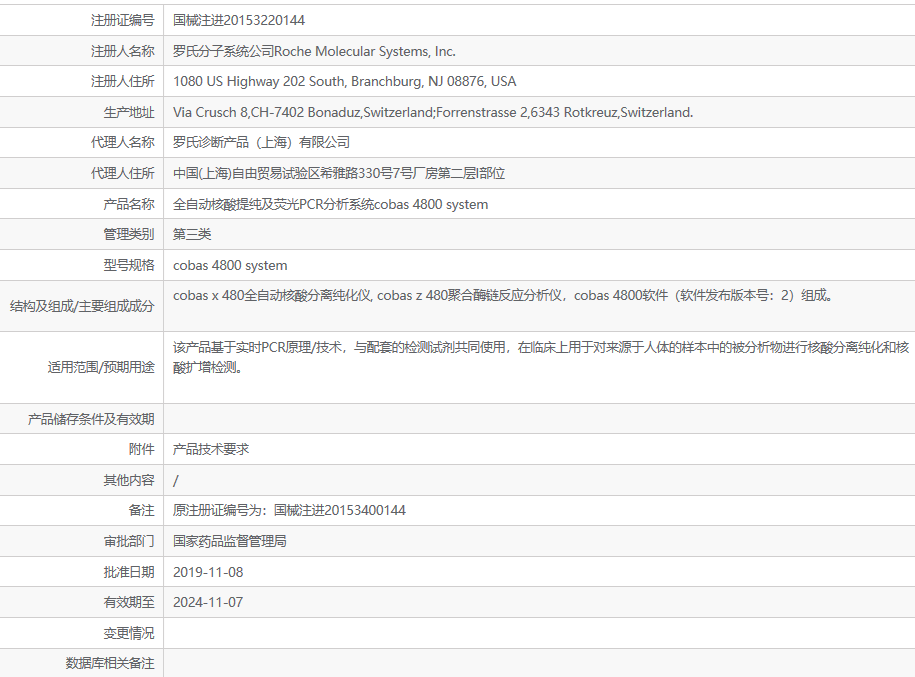Screen dimensions: 915x677
Task: Click the composition text starting cobas x 480
Action: click(x=502, y=295)
